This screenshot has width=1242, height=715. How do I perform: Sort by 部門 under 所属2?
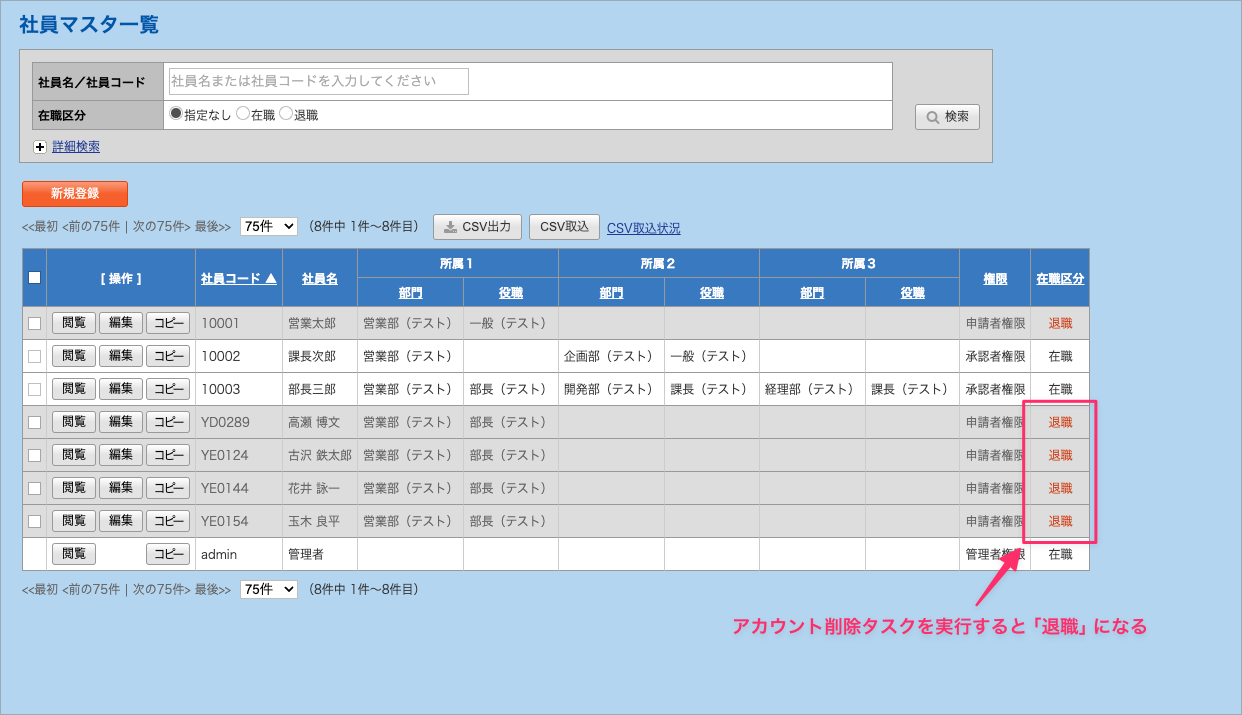[x=611, y=293]
